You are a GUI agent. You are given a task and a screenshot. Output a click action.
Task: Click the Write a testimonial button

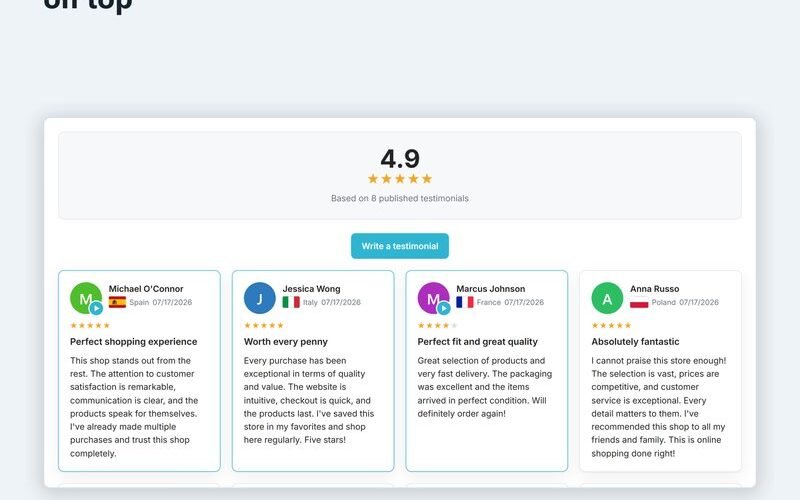(x=399, y=246)
